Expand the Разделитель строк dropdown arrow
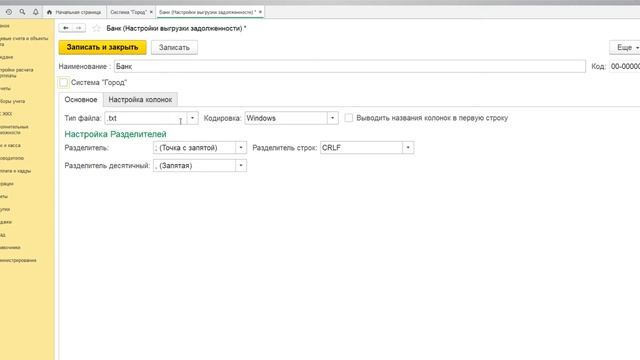This screenshot has width=640, height=360. click(408, 148)
